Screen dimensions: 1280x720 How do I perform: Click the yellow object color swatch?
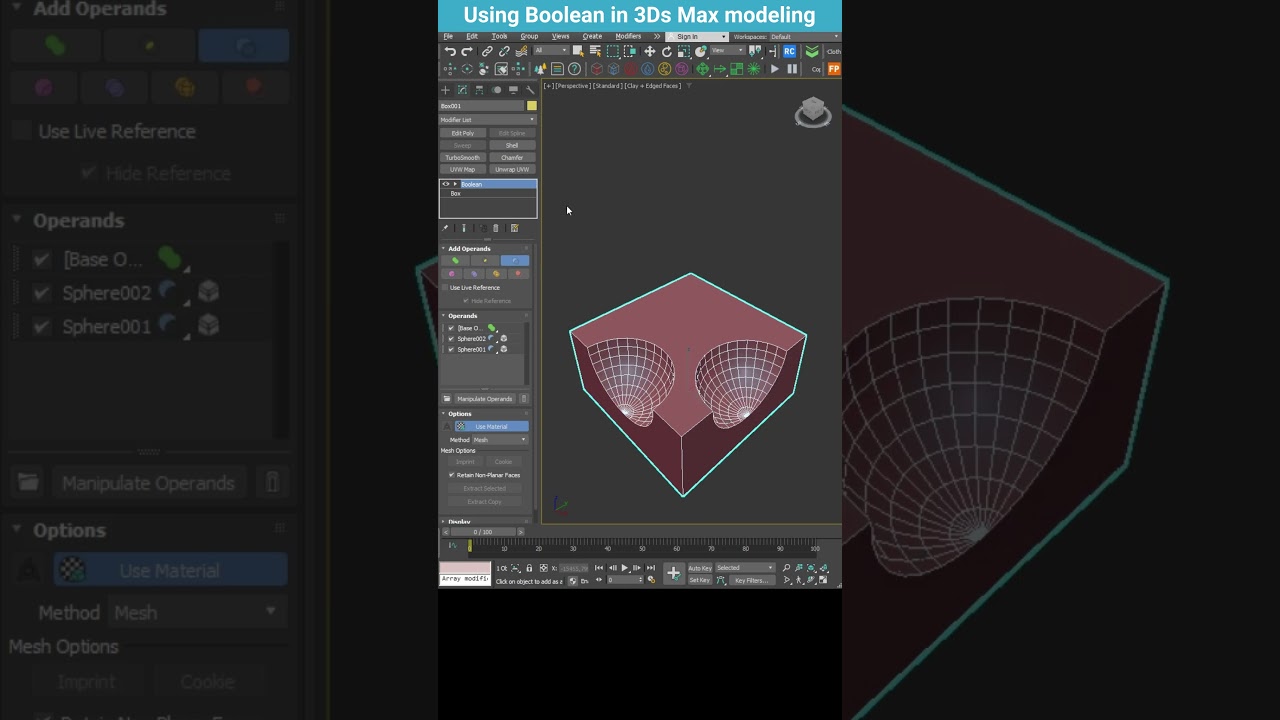tap(532, 106)
